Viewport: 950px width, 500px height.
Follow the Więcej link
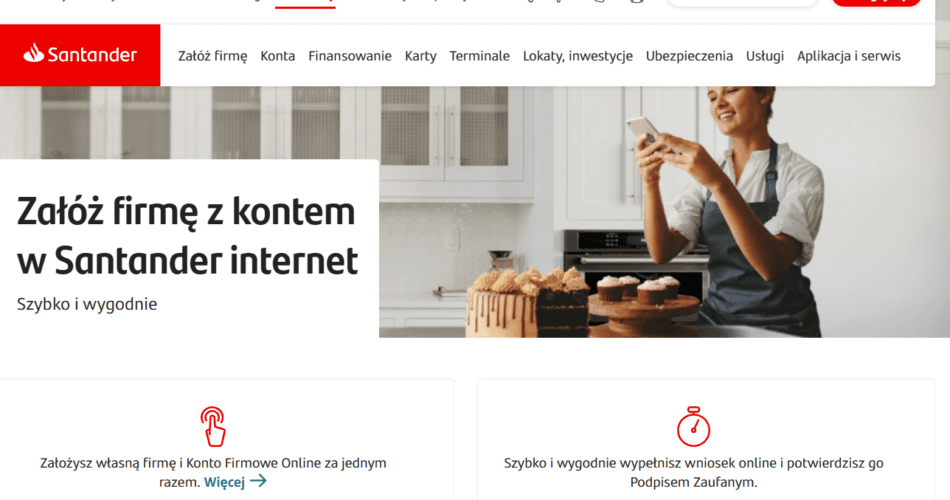coord(224,482)
